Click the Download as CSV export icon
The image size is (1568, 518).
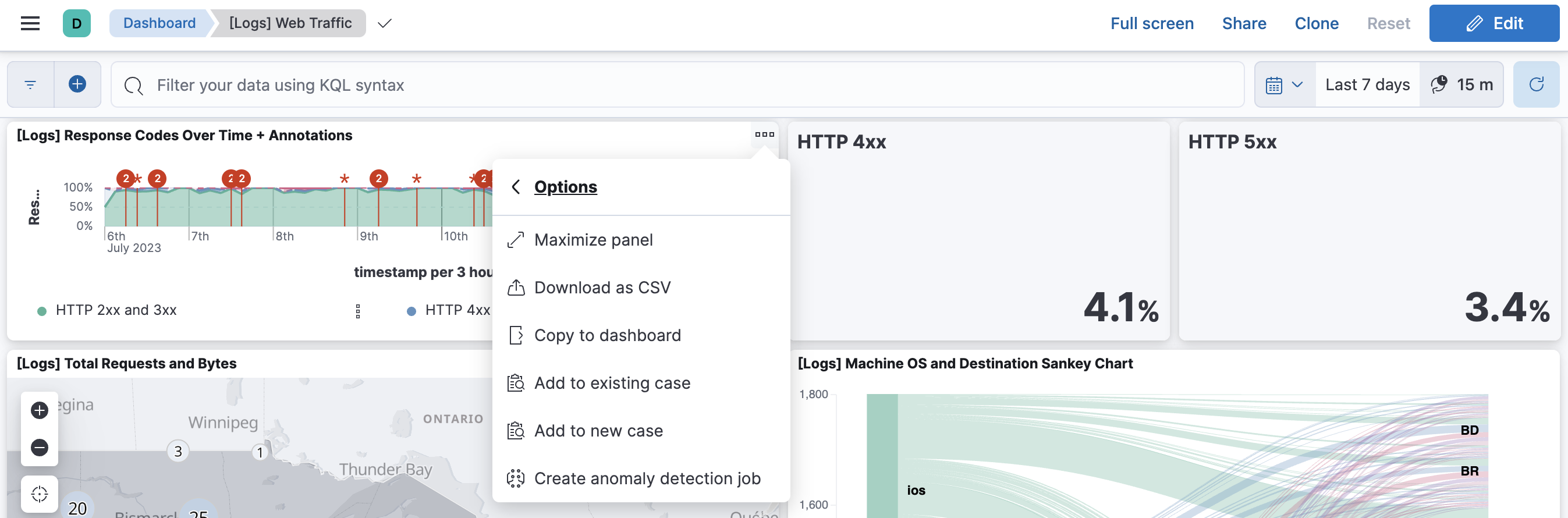[x=516, y=288]
